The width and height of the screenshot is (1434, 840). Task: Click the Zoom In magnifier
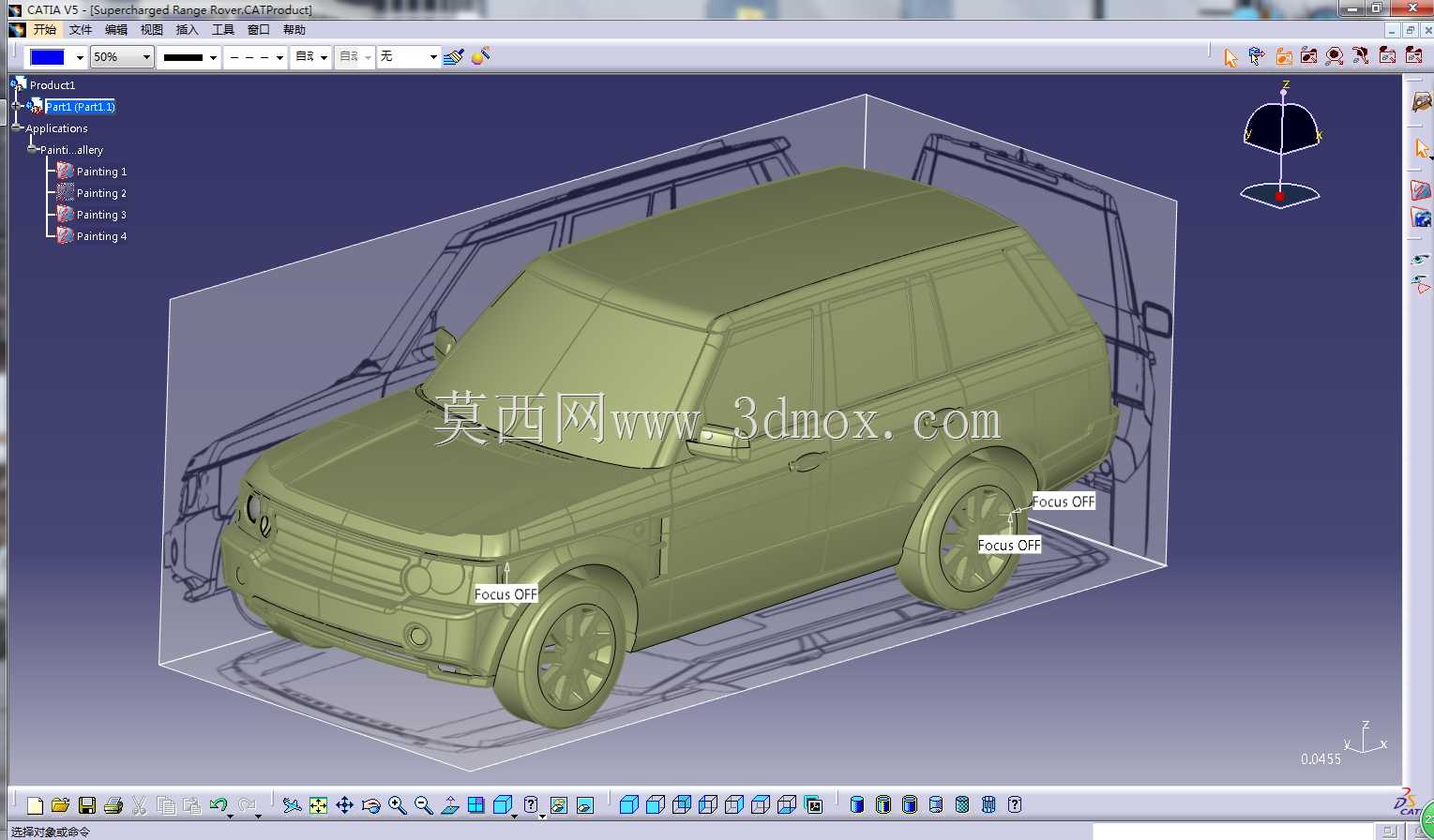[x=398, y=805]
